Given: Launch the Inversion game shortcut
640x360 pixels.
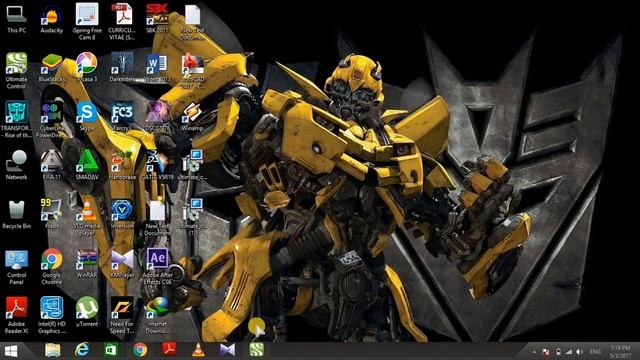Looking at the screenshot, I should (122, 215).
